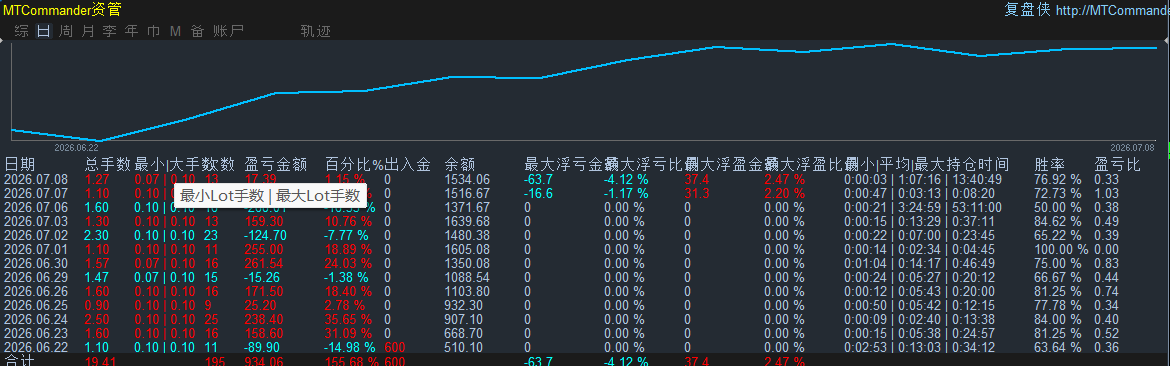Viewport: 1170px width, 366px height.
Task: Open the 账户 account tab
Action: tap(228, 31)
